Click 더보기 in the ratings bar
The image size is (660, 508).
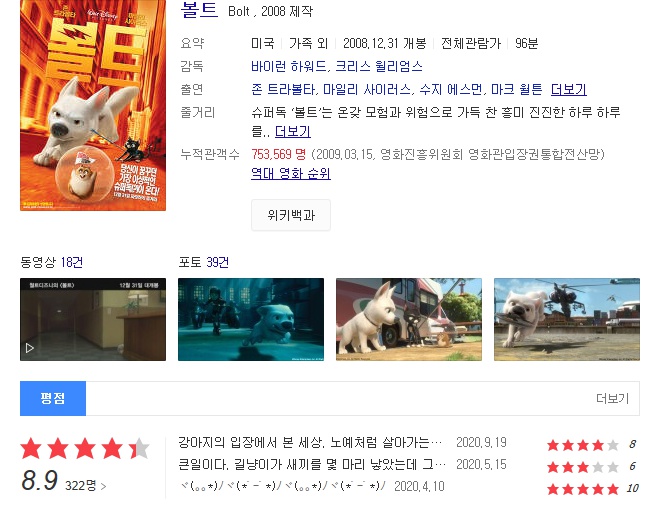pyautogui.click(x=612, y=399)
